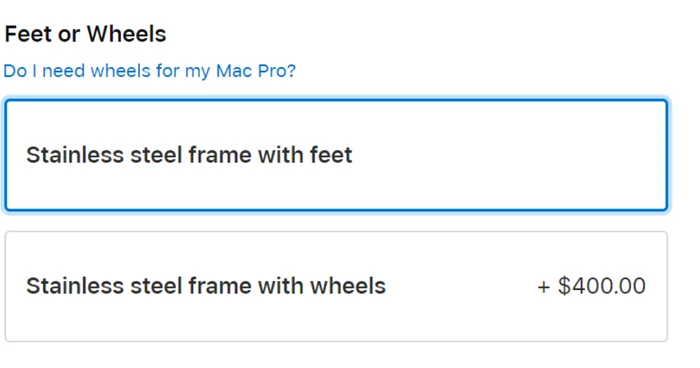Click the 'Stainless steel frame with feet' label text
This screenshot has height=368, width=700.
(x=189, y=155)
